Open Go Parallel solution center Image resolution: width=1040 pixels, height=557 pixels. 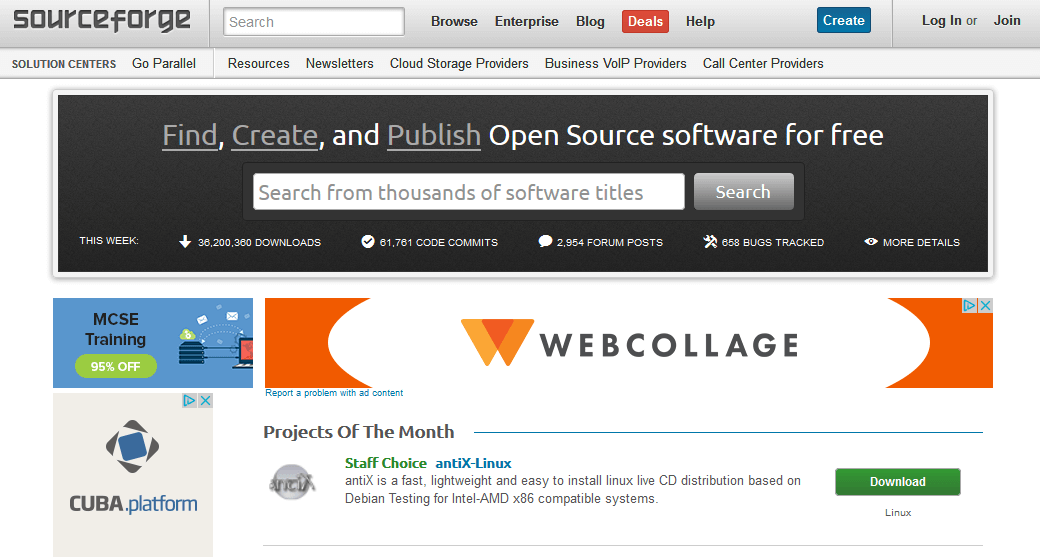click(164, 64)
